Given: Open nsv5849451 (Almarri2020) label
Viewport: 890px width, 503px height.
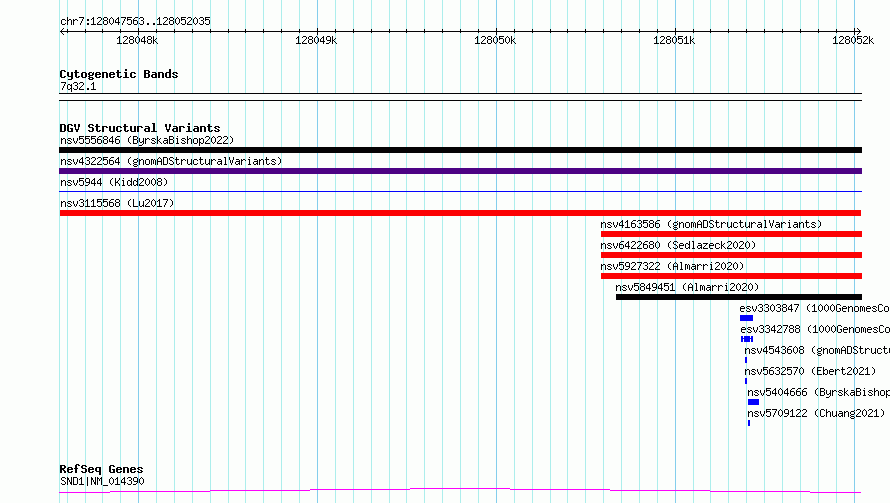Looking at the screenshot, I should point(687,287).
